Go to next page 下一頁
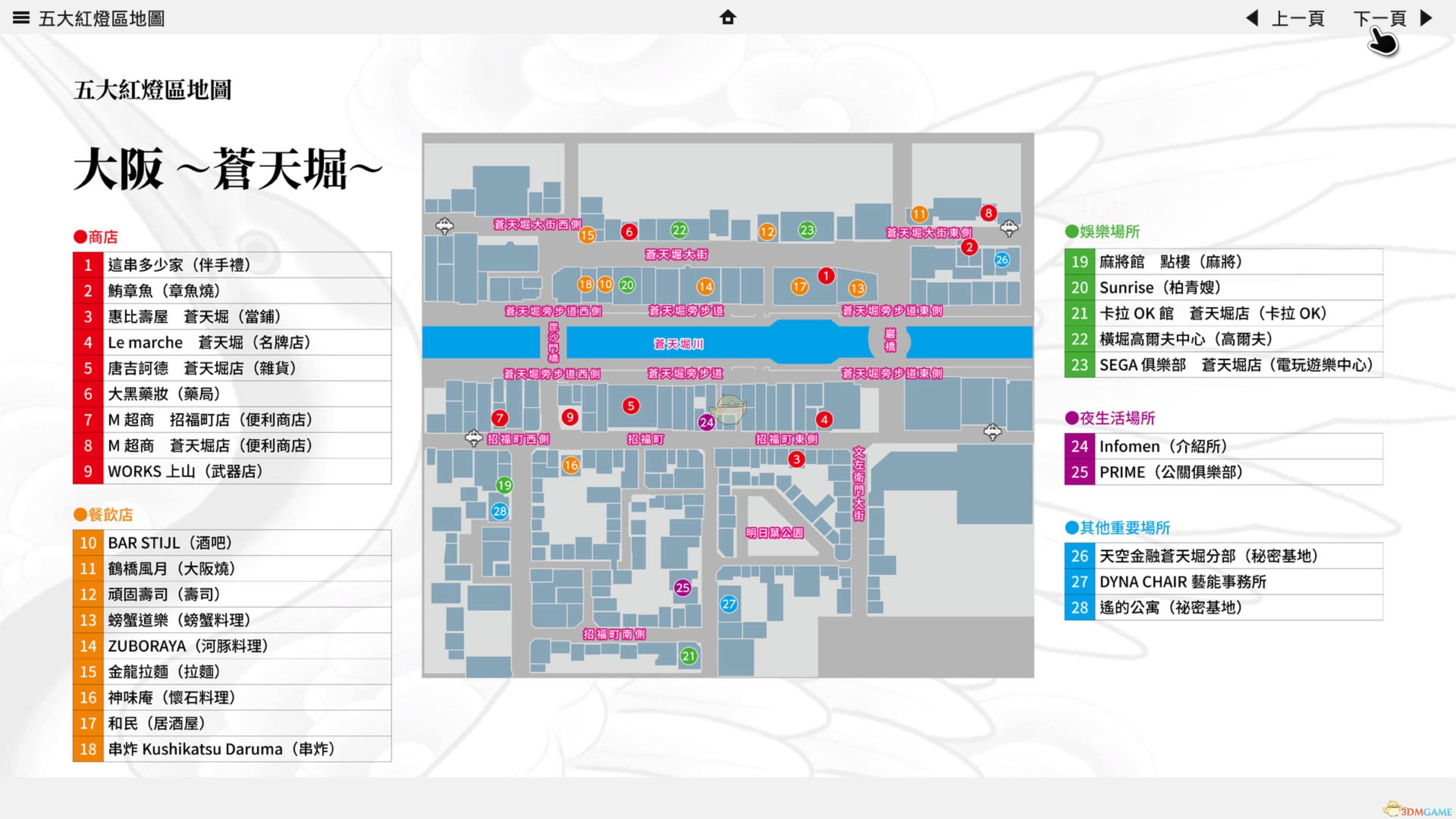This screenshot has width=1456, height=819. (1380, 19)
